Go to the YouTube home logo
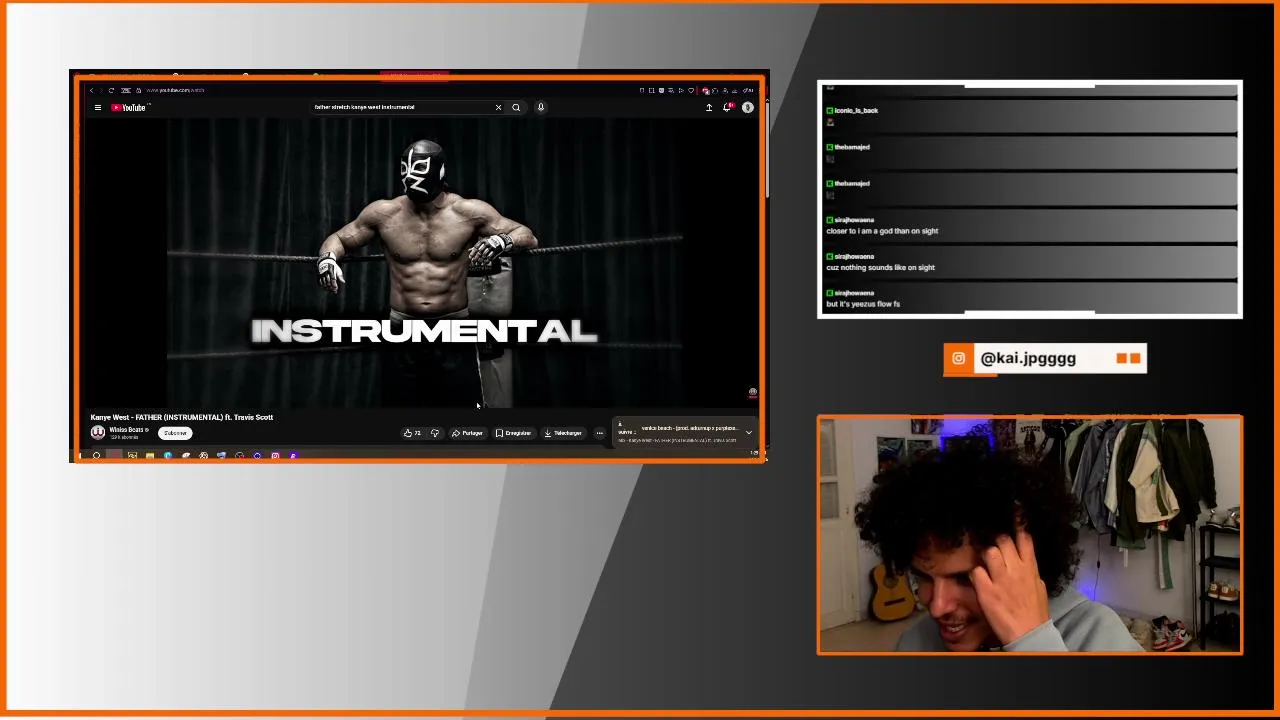The image size is (1280, 720). tap(129, 107)
